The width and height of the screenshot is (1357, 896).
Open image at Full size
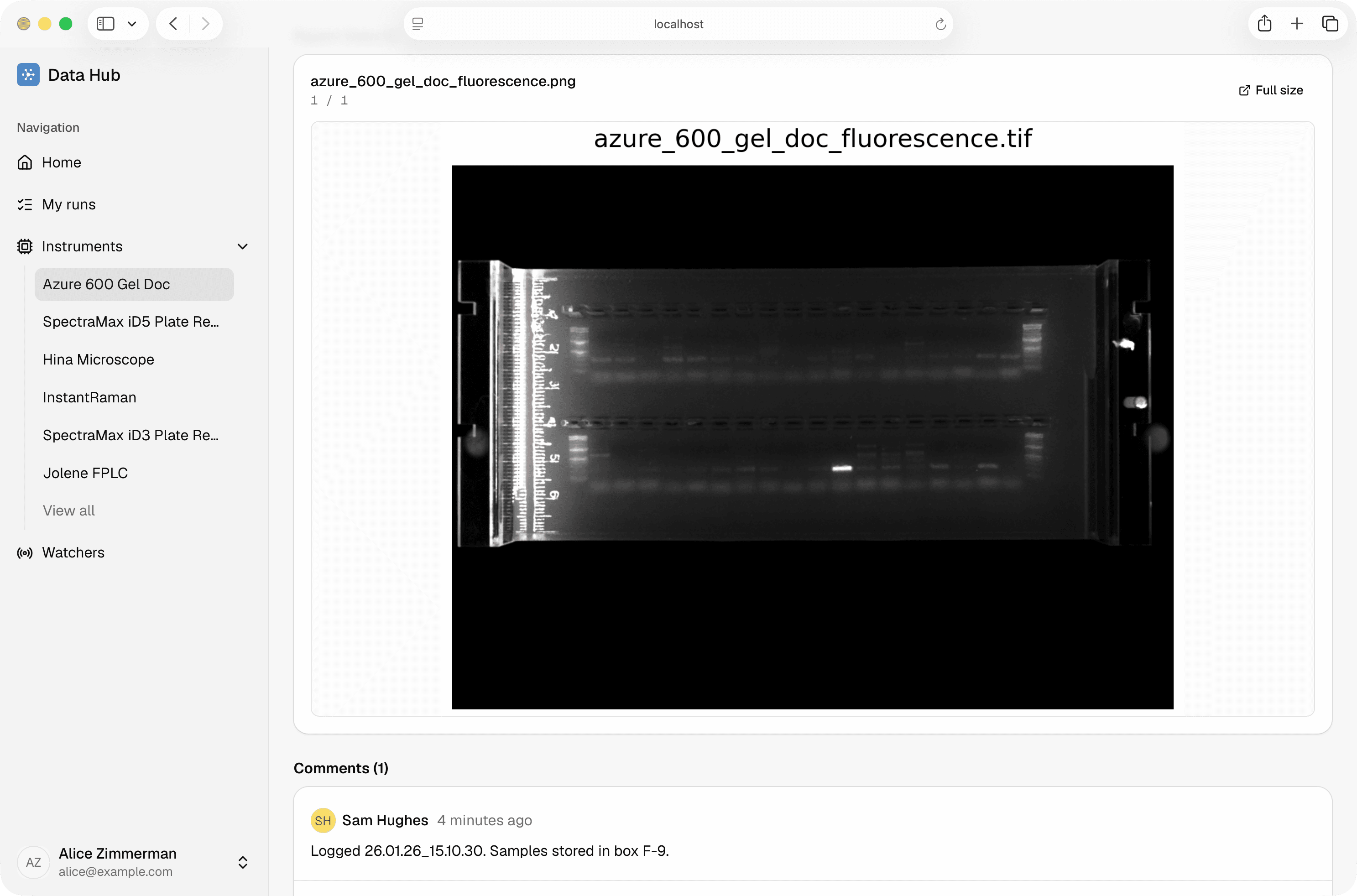click(1271, 90)
